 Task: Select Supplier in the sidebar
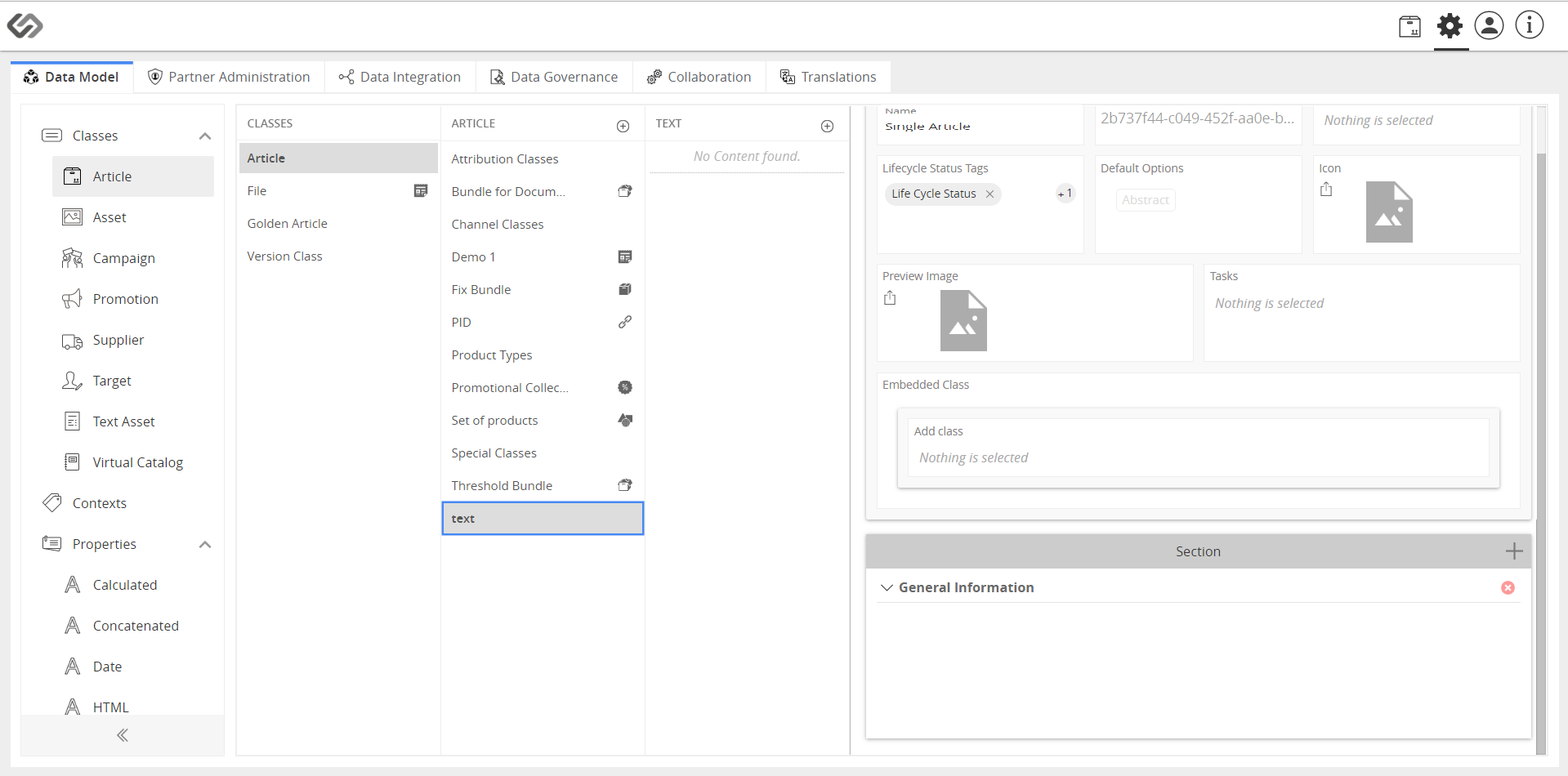133,340
